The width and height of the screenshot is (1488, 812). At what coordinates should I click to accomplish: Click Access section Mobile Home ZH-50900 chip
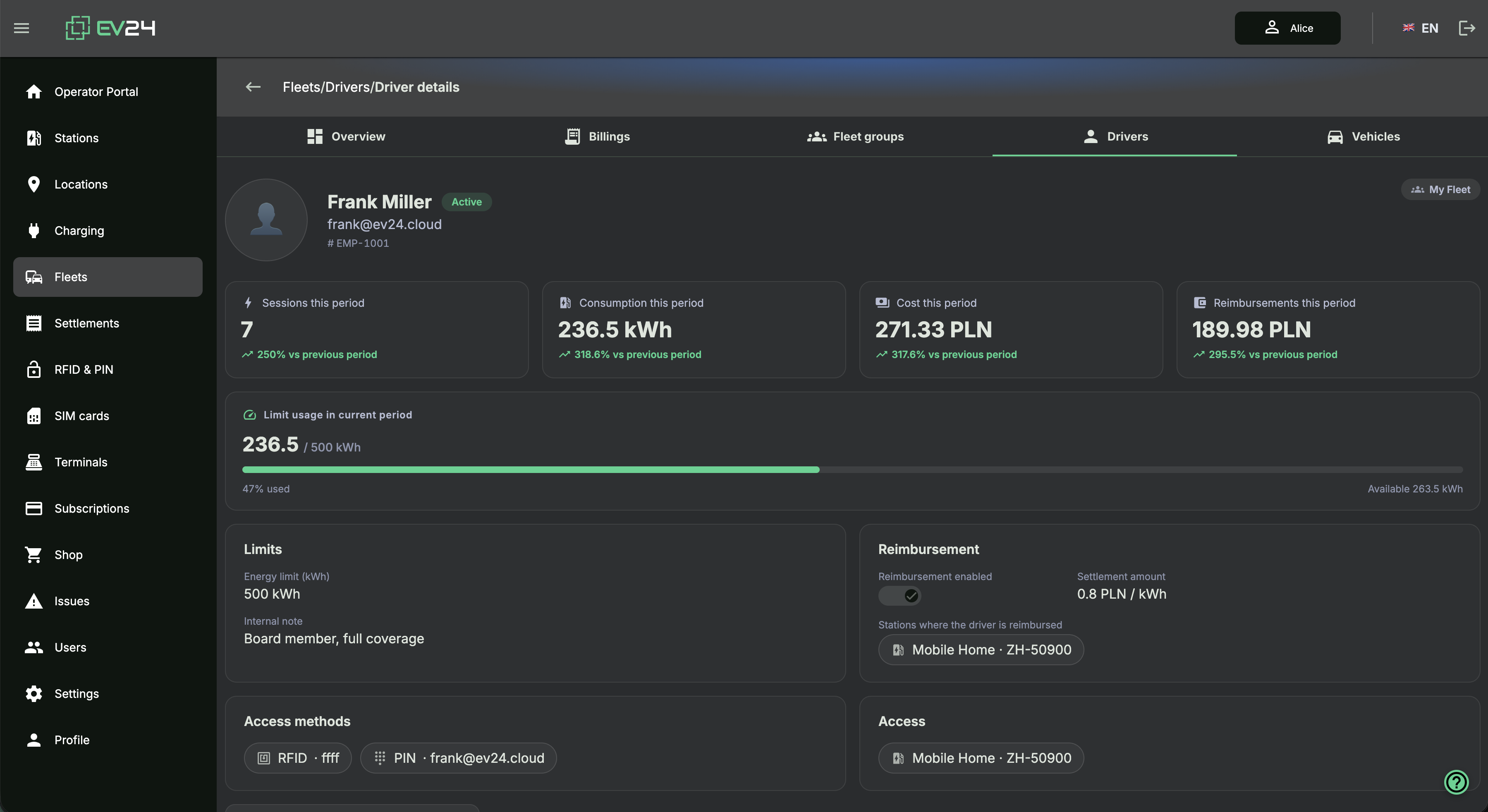[981, 758]
